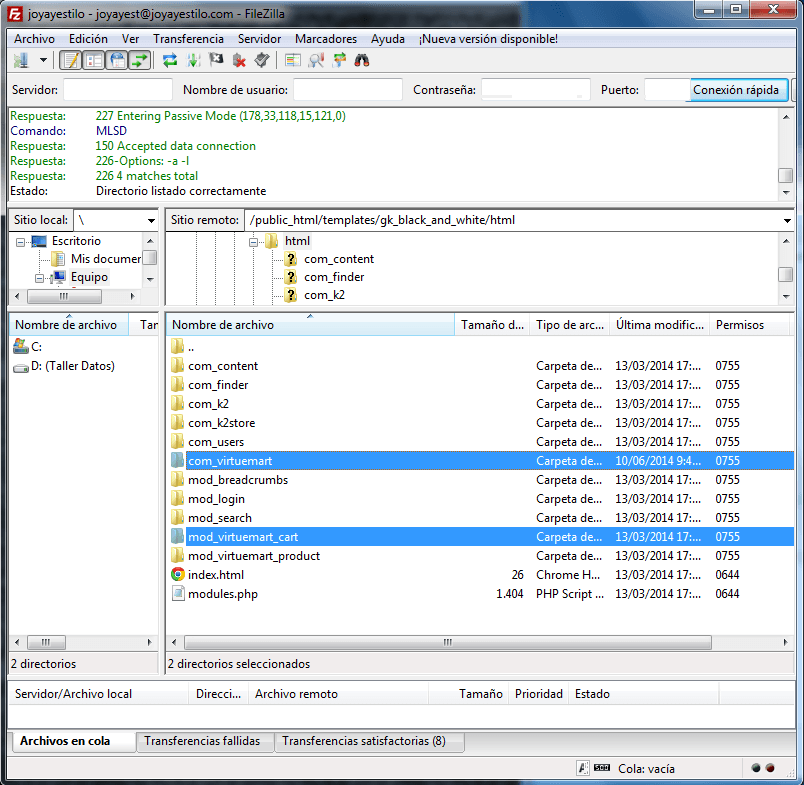This screenshot has width=804, height=785.
Task: Collapse the Equipo tree node
Action: tap(39, 278)
